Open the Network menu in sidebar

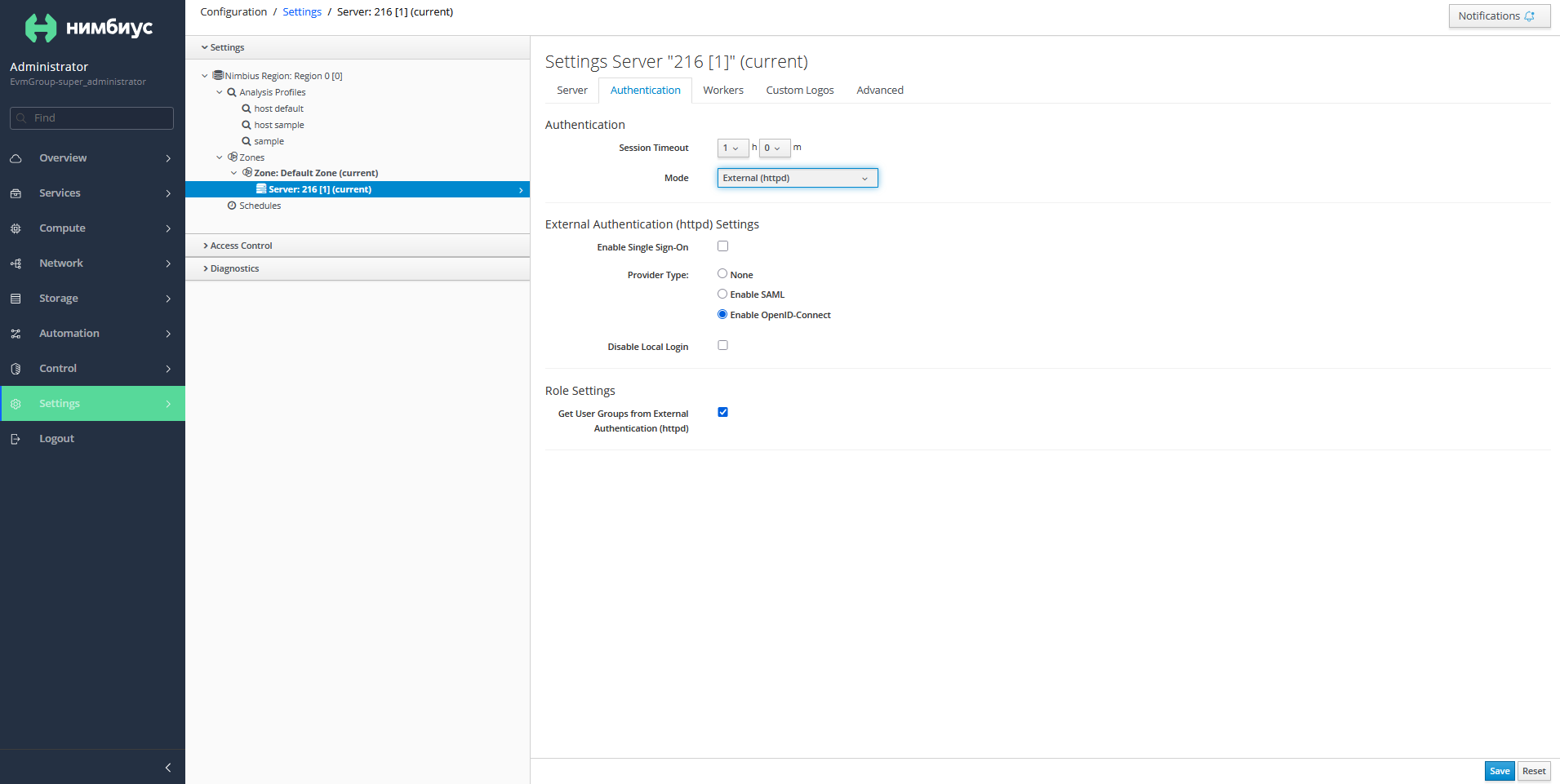(92, 264)
